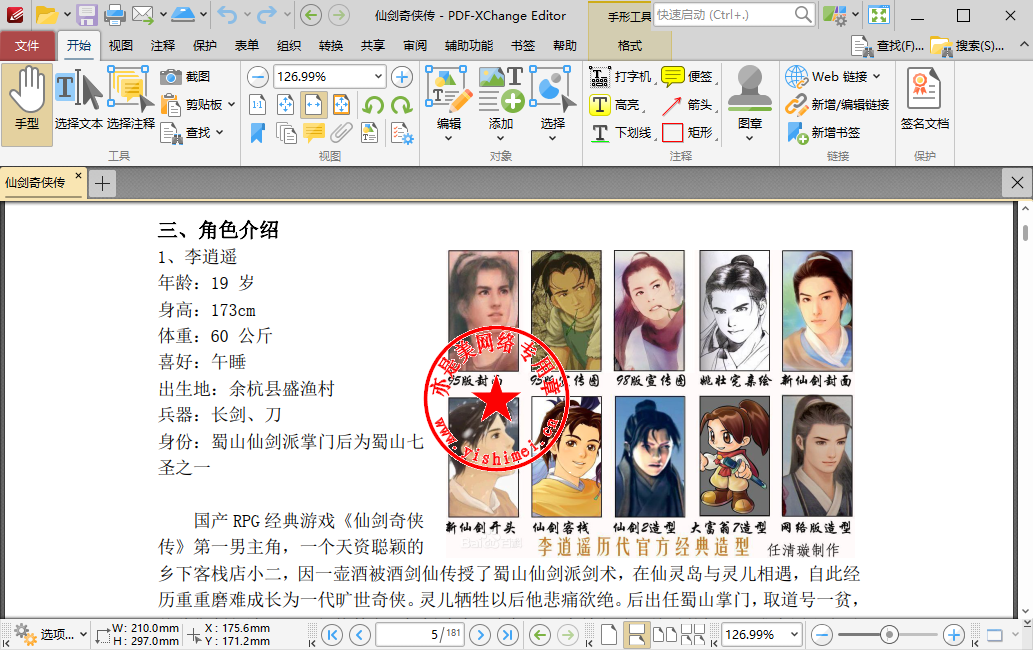The height and width of the screenshot is (650, 1033).
Task: Click the Print icon in quick access toolbar
Action: (x=115, y=14)
